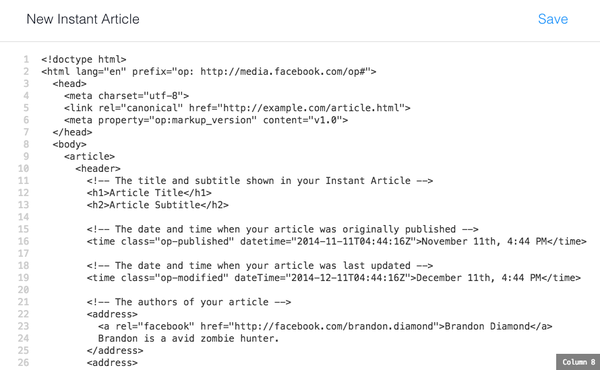Click the op:markup_version meta line

[206, 120]
